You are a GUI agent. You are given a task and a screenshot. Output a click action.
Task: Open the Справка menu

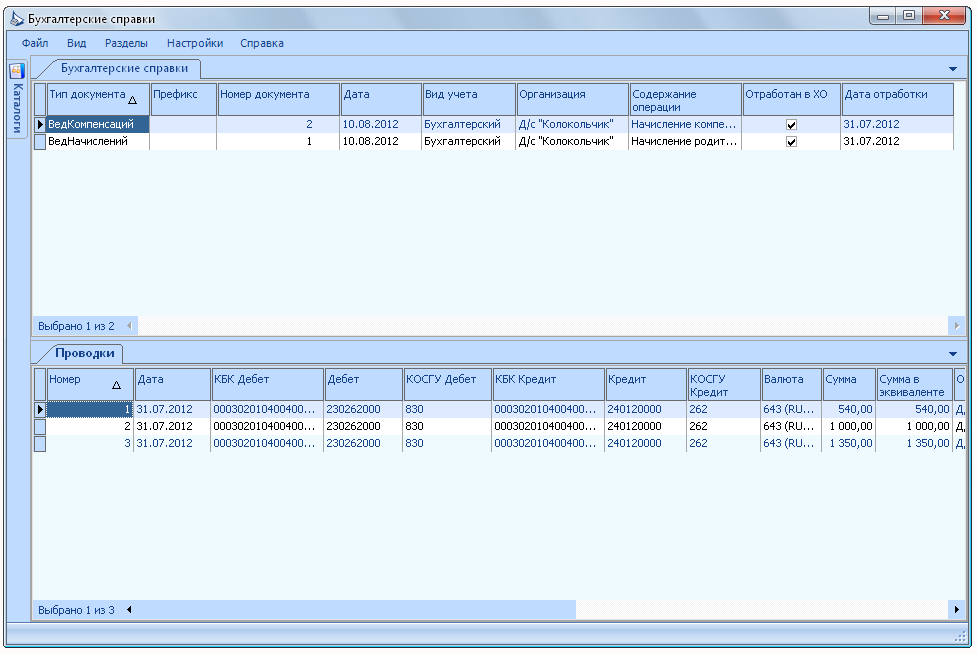pyautogui.click(x=262, y=43)
